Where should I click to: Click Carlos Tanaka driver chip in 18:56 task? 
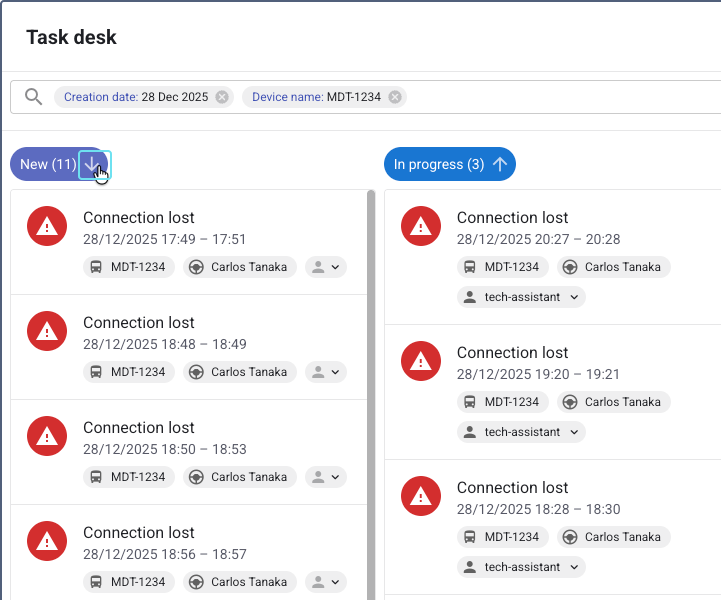click(x=240, y=582)
